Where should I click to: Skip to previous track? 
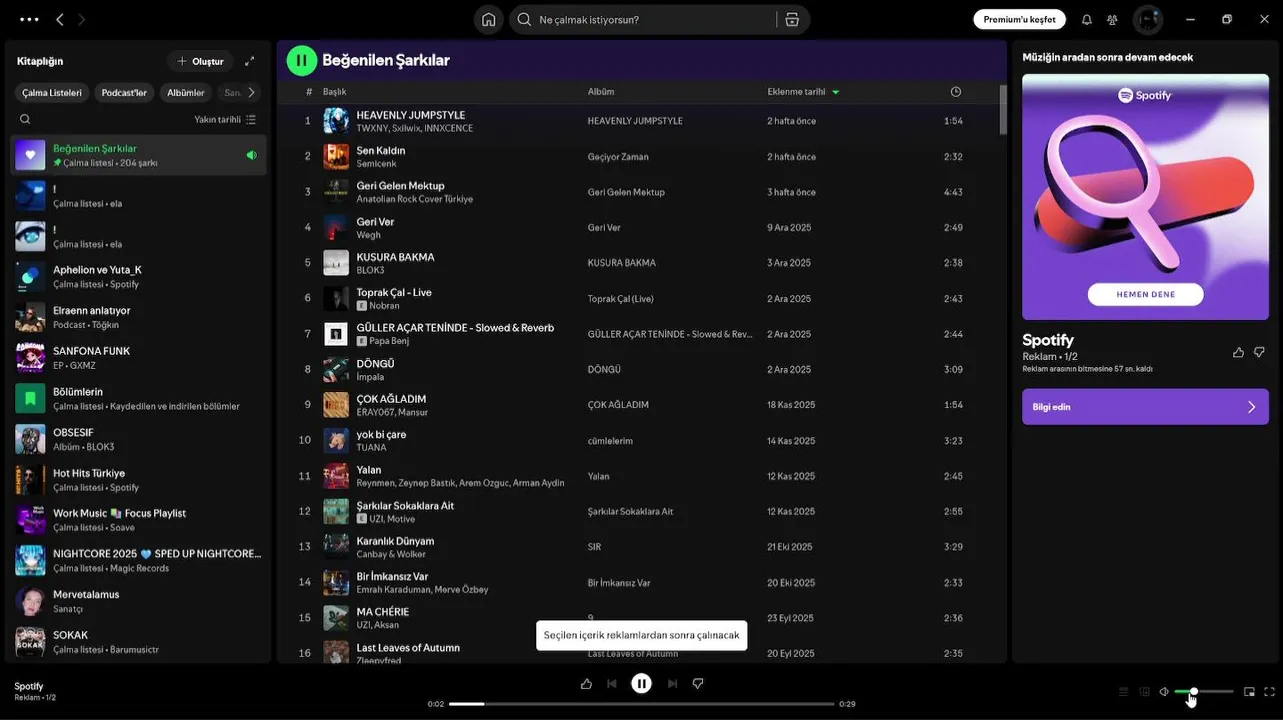click(x=612, y=683)
